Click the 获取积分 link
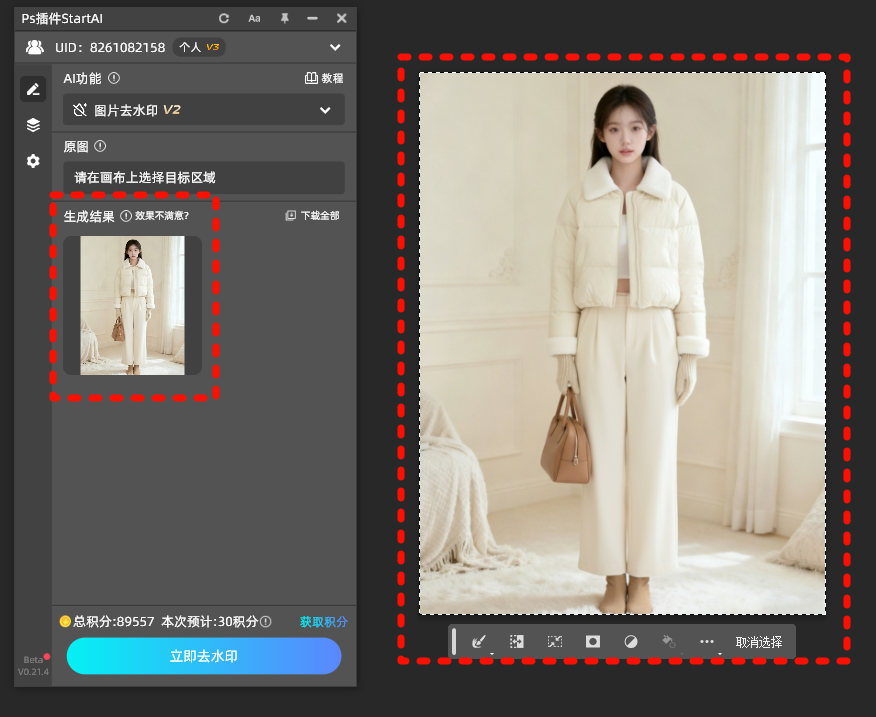Screen dimensions: 876x717 click(x=323, y=622)
